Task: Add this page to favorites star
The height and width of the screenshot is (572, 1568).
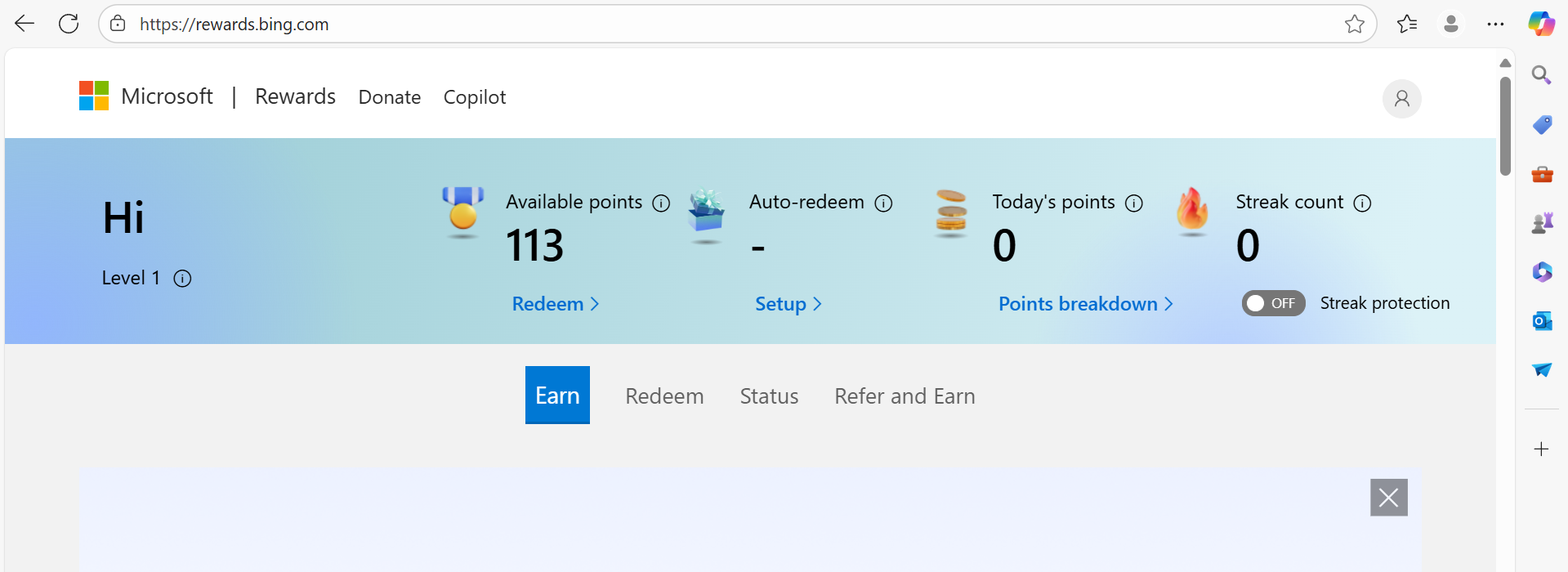Action: (1354, 24)
